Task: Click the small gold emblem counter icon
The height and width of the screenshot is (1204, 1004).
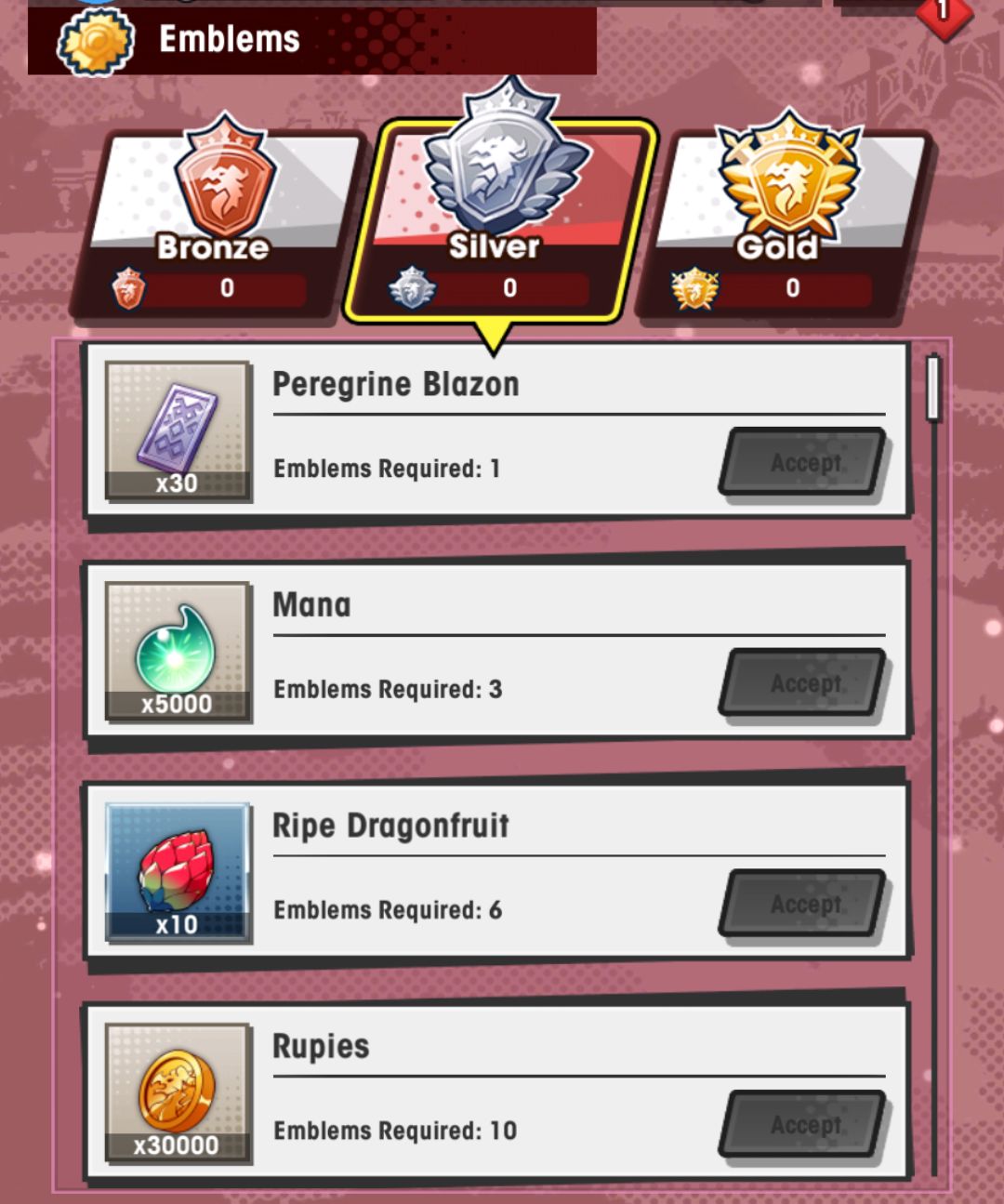Action: click(695, 288)
